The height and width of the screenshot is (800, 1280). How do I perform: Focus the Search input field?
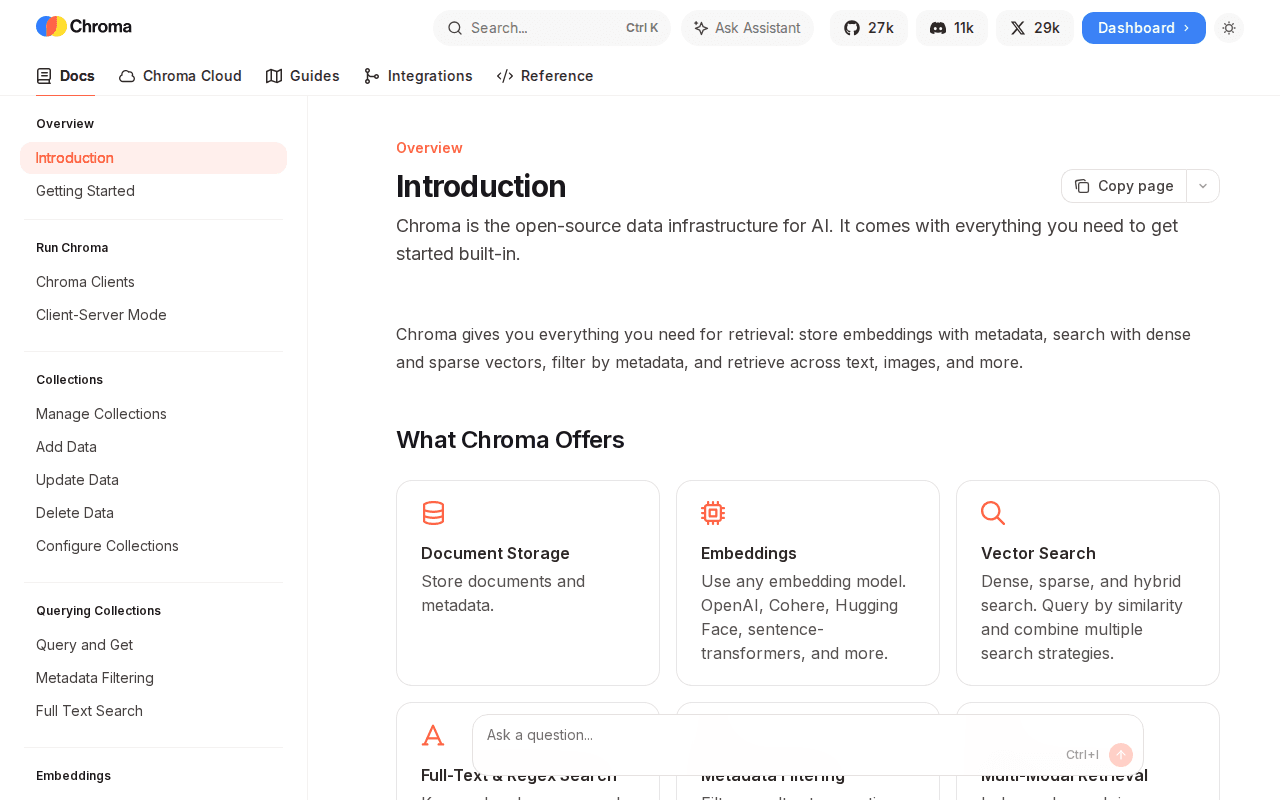(x=552, y=28)
